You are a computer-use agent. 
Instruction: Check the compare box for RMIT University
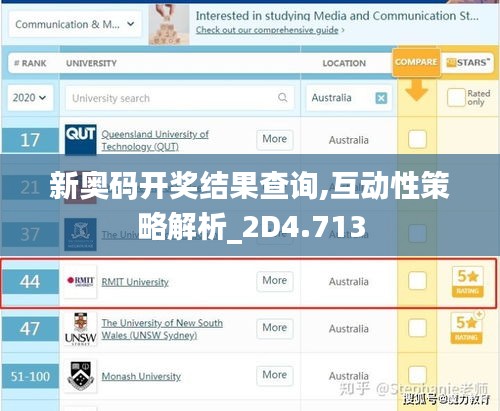click(417, 281)
